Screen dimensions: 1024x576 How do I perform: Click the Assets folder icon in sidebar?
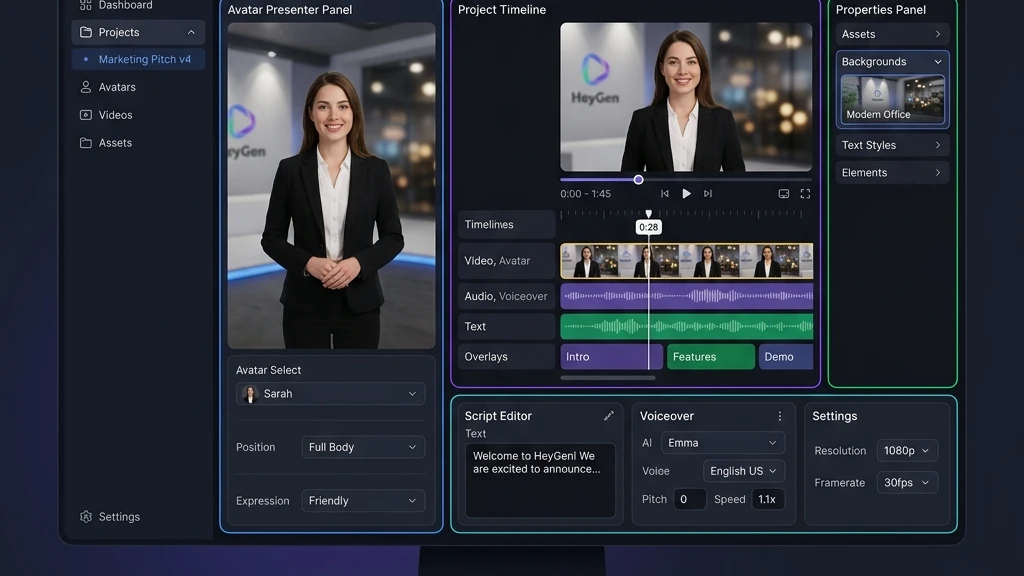click(86, 142)
